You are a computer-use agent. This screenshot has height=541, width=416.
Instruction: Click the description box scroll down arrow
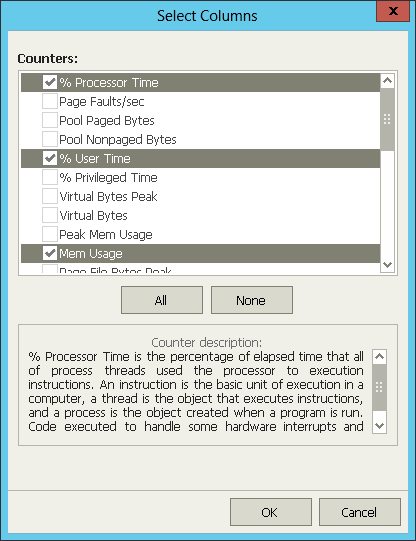[379, 426]
